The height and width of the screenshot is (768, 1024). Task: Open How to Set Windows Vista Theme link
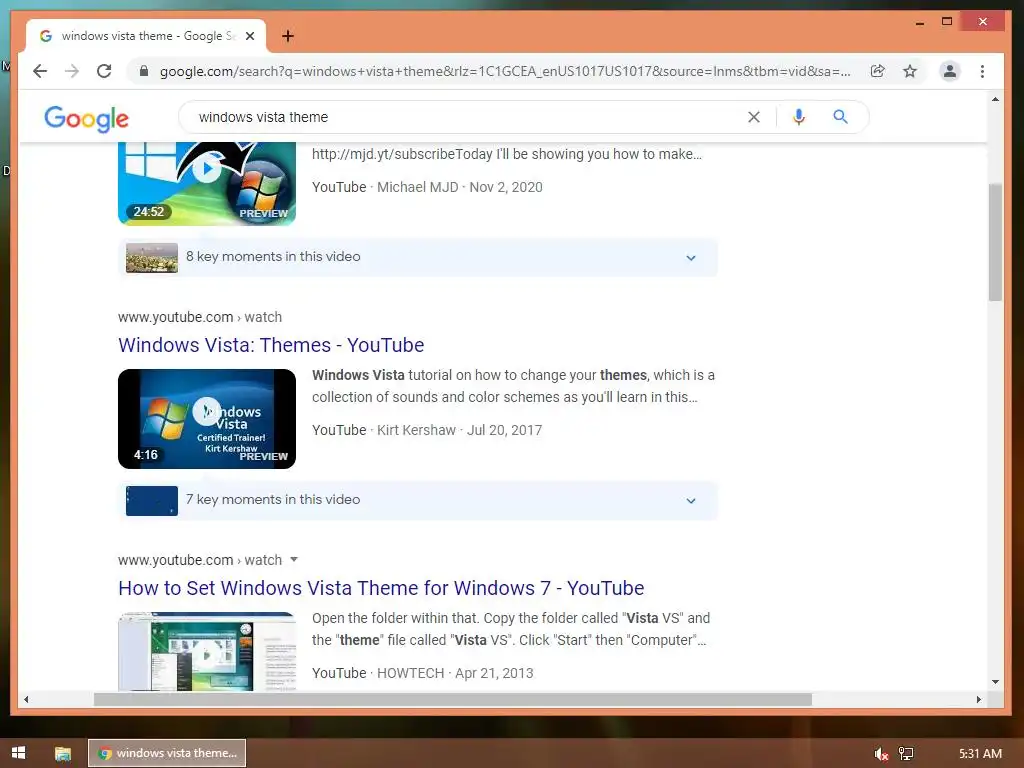pos(381,588)
